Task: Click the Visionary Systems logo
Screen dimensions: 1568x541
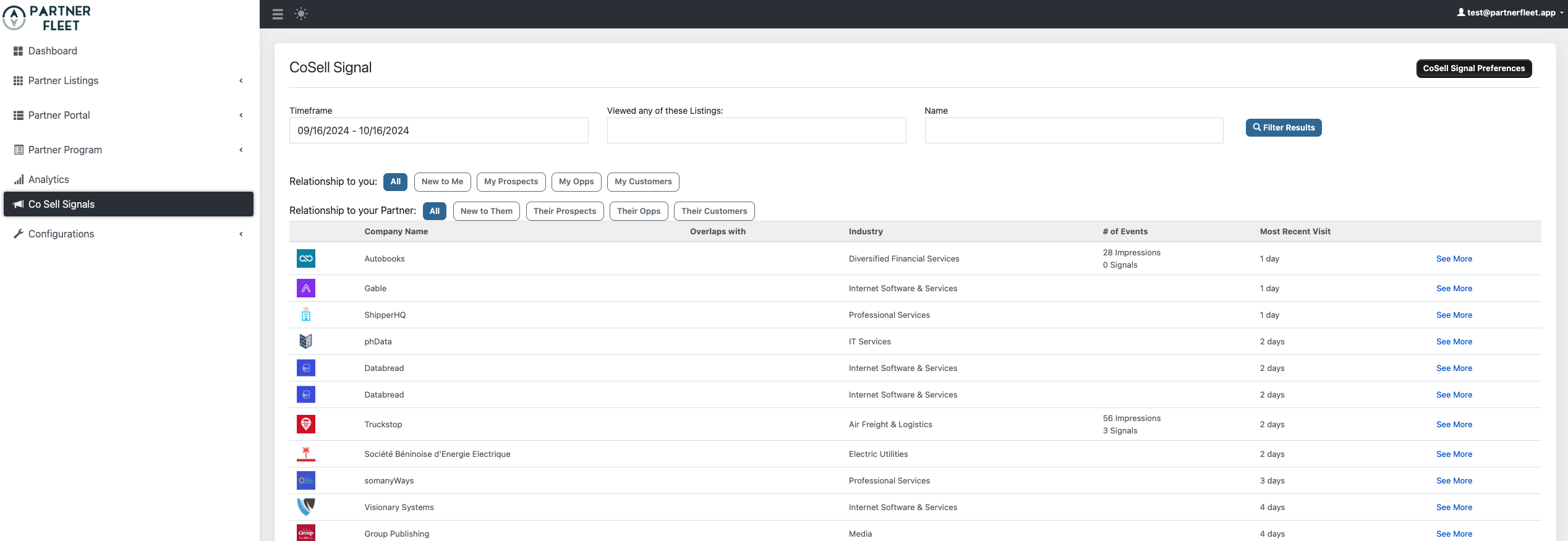Action: point(306,507)
